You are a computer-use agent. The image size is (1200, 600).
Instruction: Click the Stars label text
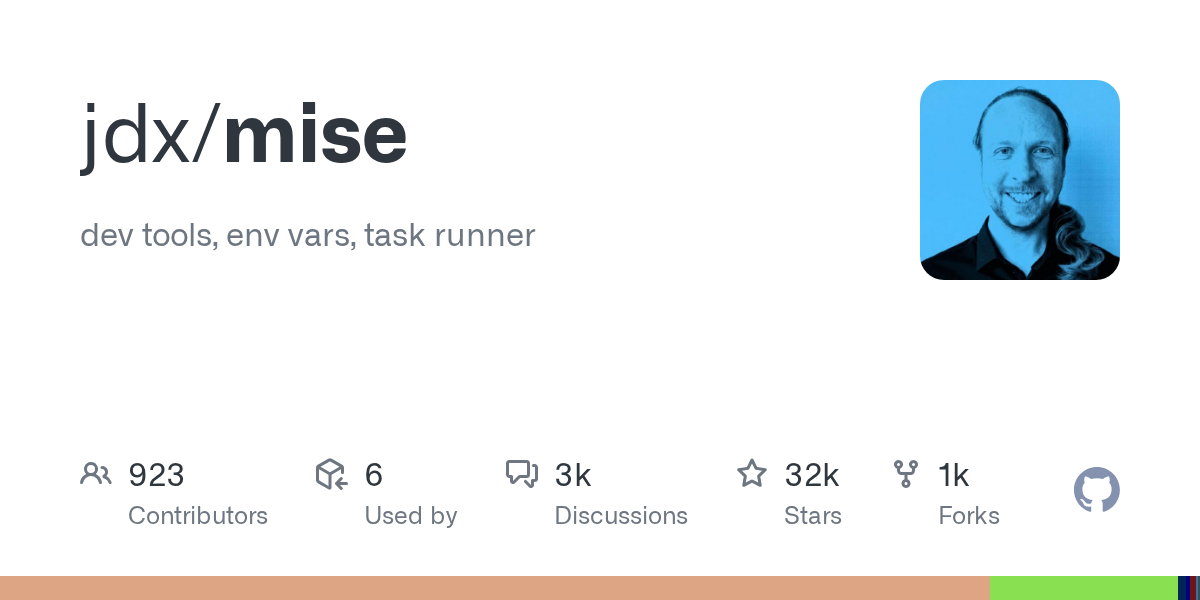tap(813, 516)
